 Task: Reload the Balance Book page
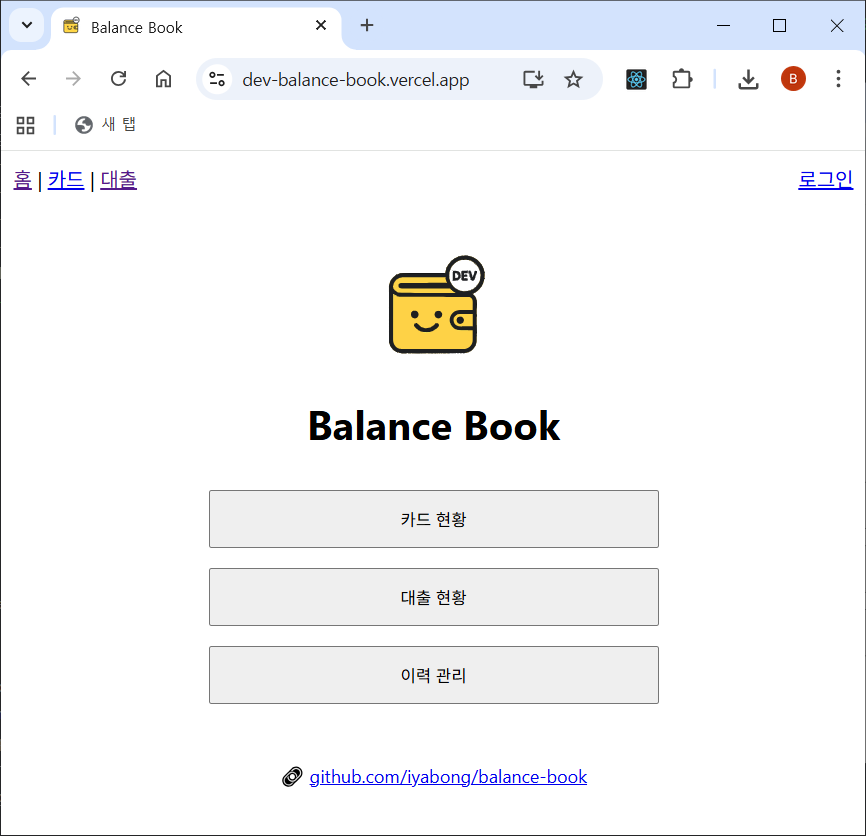[x=118, y=79]
